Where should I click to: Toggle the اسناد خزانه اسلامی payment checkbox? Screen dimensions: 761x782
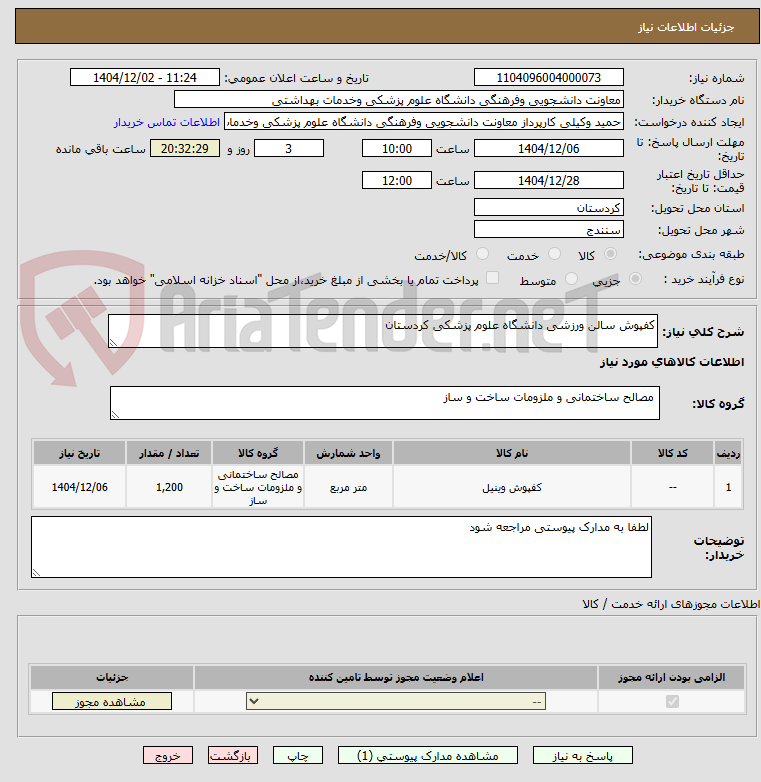(492, 278)
